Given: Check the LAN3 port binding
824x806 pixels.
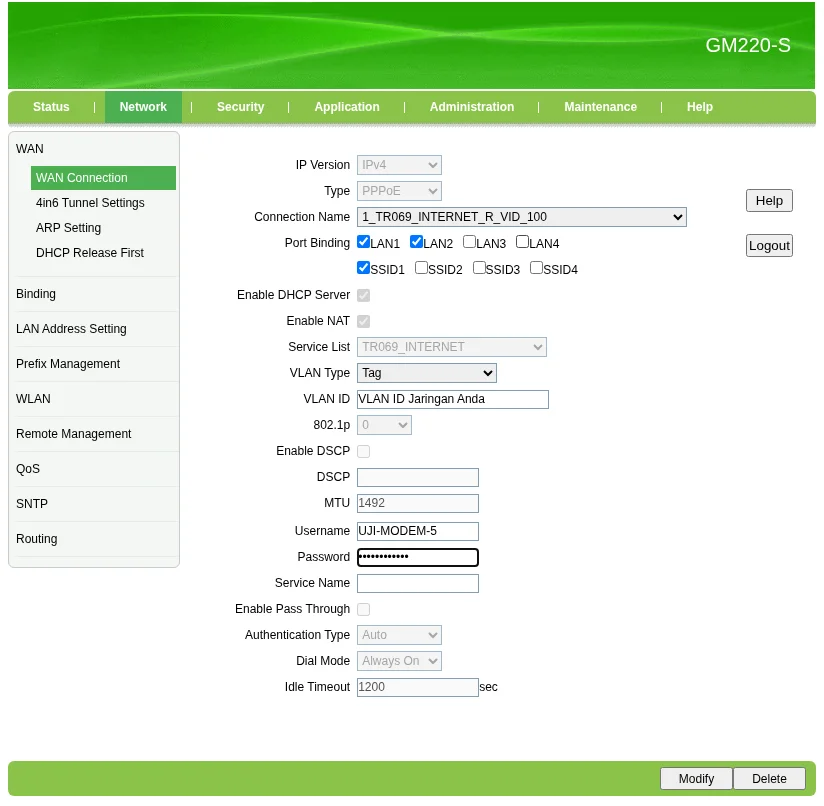Looking at the screenshot, I should 469,242.
